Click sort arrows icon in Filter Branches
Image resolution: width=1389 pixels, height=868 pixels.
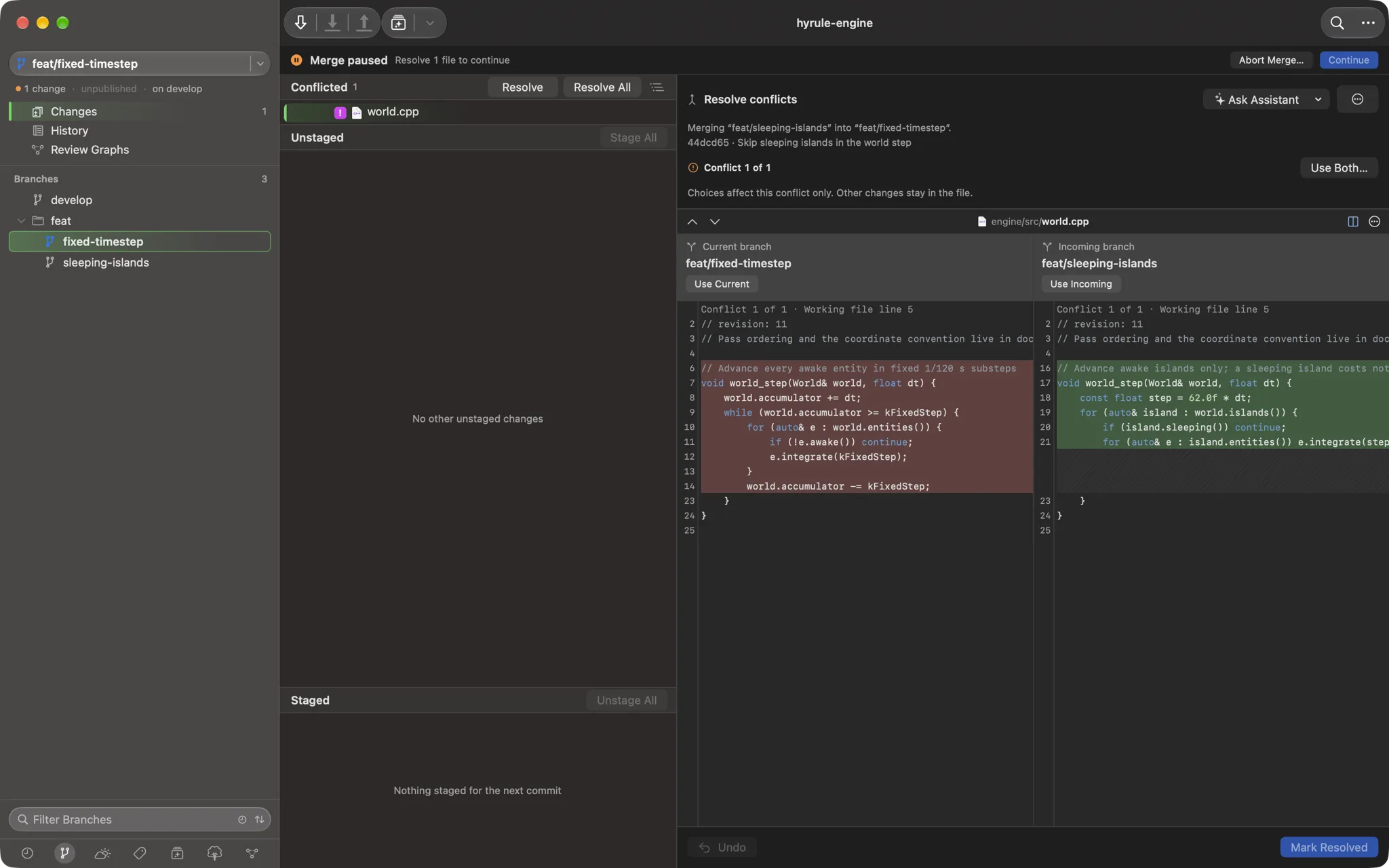(259, 819)
